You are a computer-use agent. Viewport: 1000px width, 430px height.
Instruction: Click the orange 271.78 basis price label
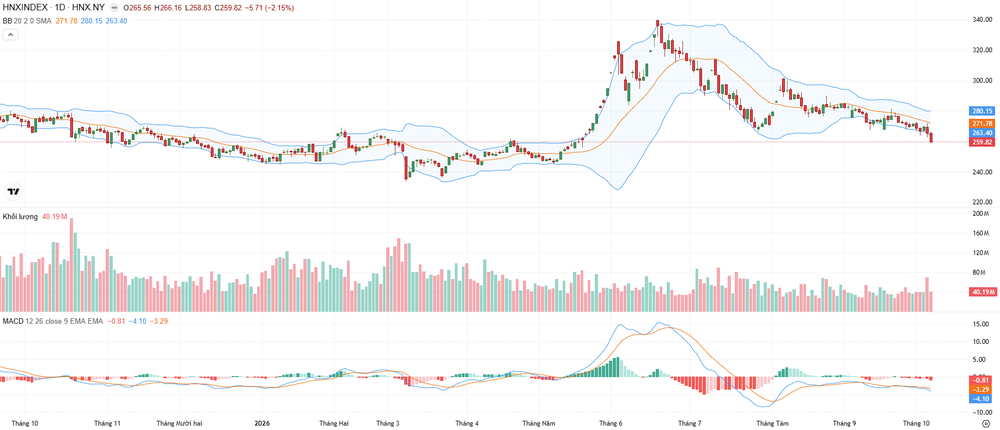[982, 123]
